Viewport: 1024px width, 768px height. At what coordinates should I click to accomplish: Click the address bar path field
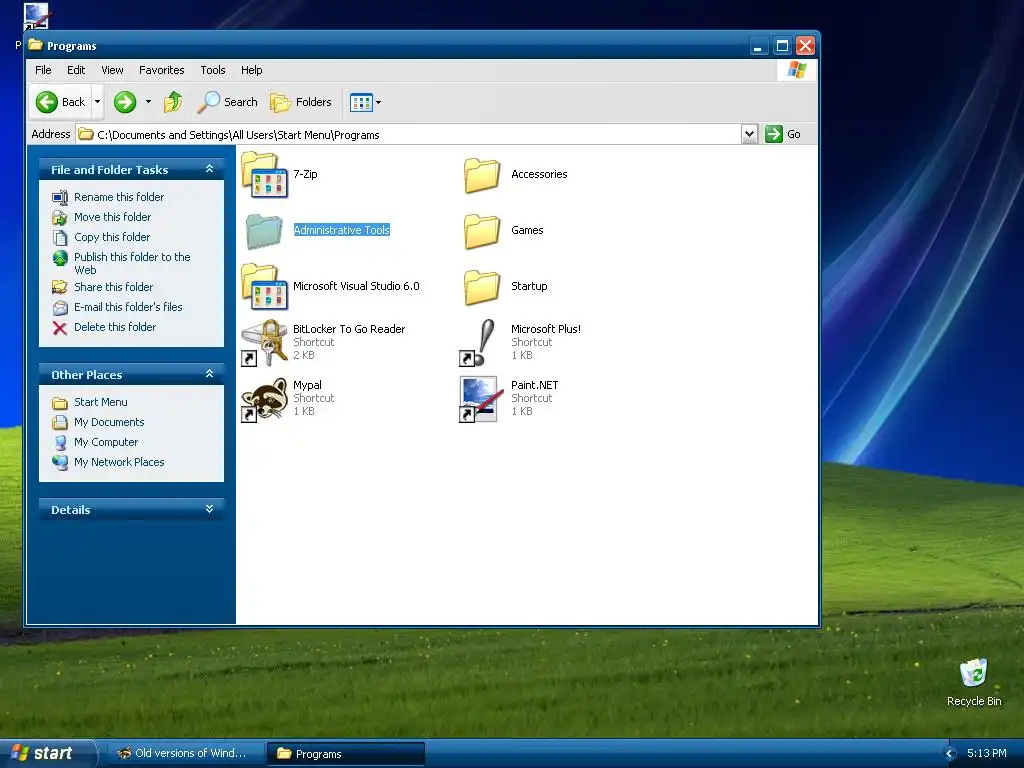tap(408, 135)
